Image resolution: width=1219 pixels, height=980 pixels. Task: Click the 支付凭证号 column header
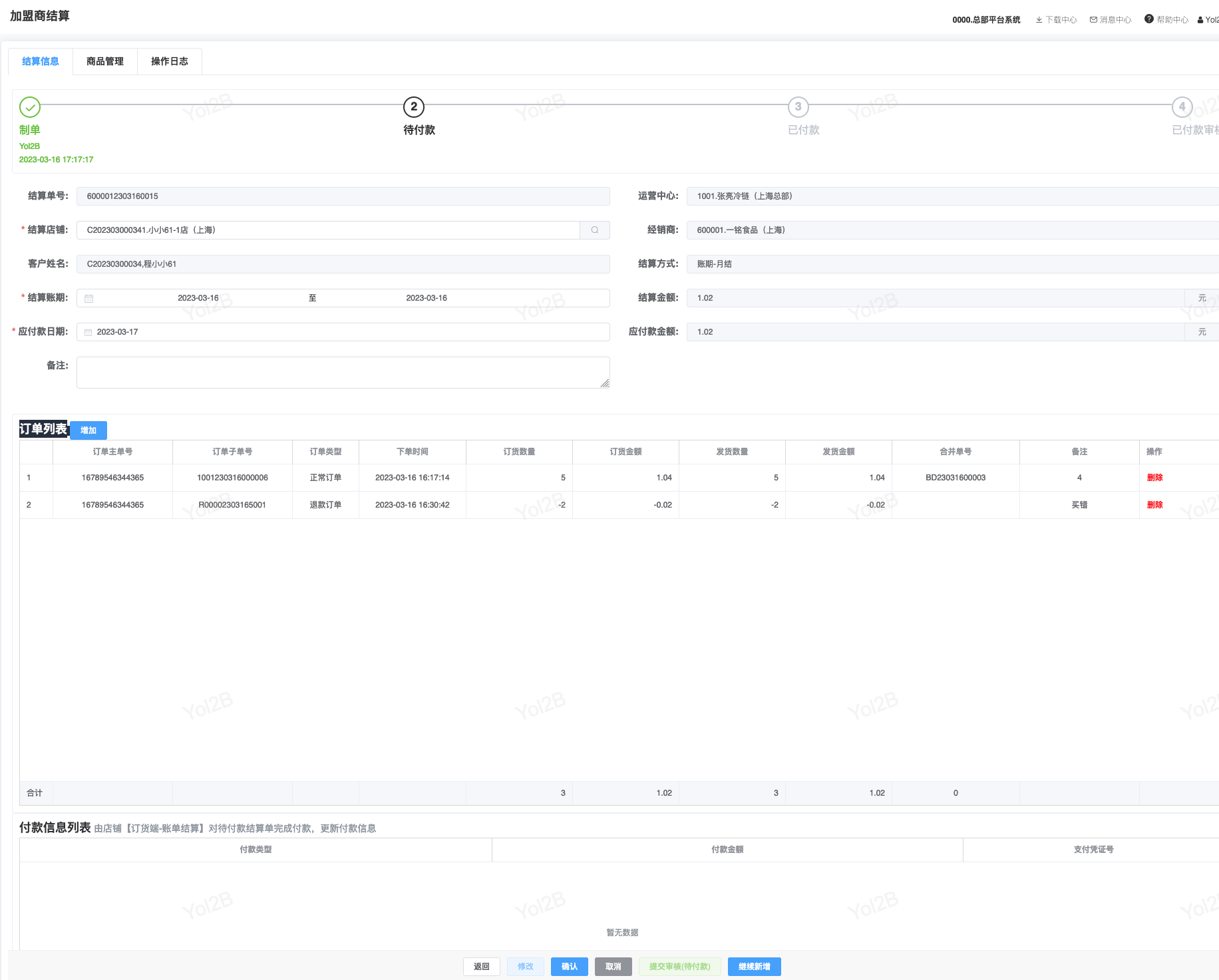[1093, 850]
